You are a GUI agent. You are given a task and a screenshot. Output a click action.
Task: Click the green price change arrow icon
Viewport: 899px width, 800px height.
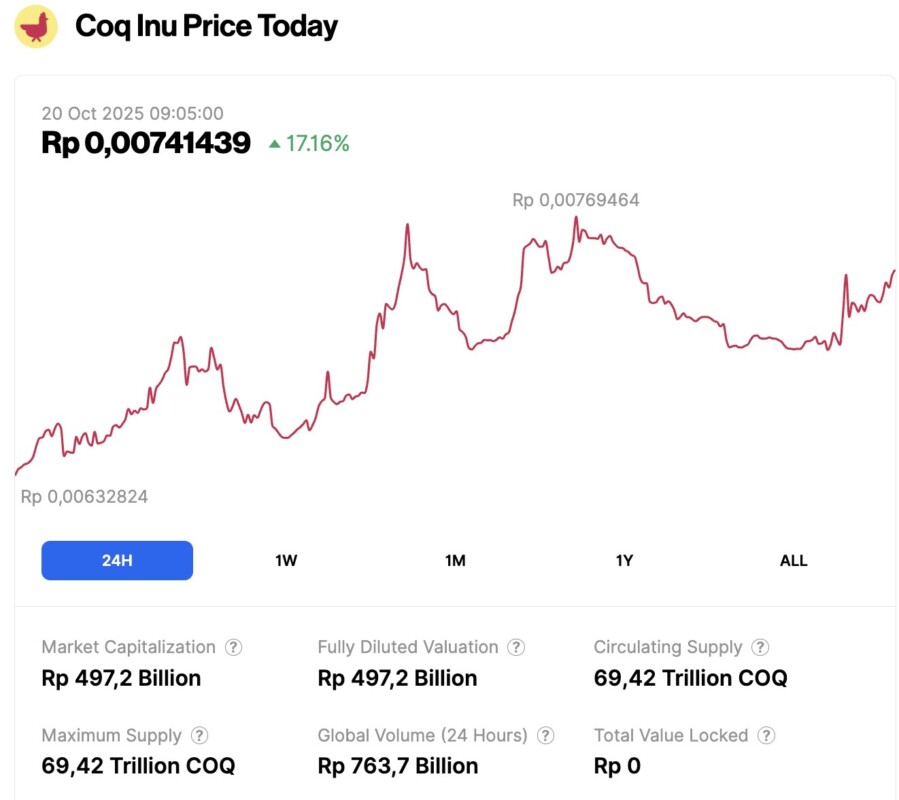coord(275,144)
